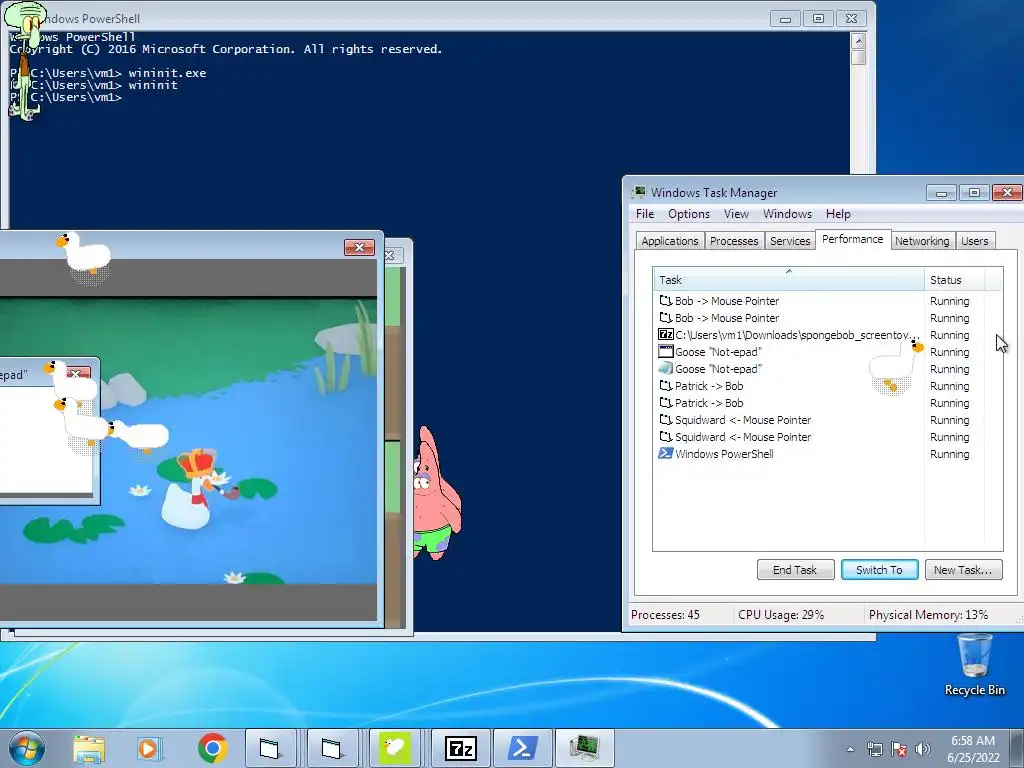Select the second Squidward <- Mouse Pointer row
The height and width of the screenshot is (768, 1024).
coord(827,436)
